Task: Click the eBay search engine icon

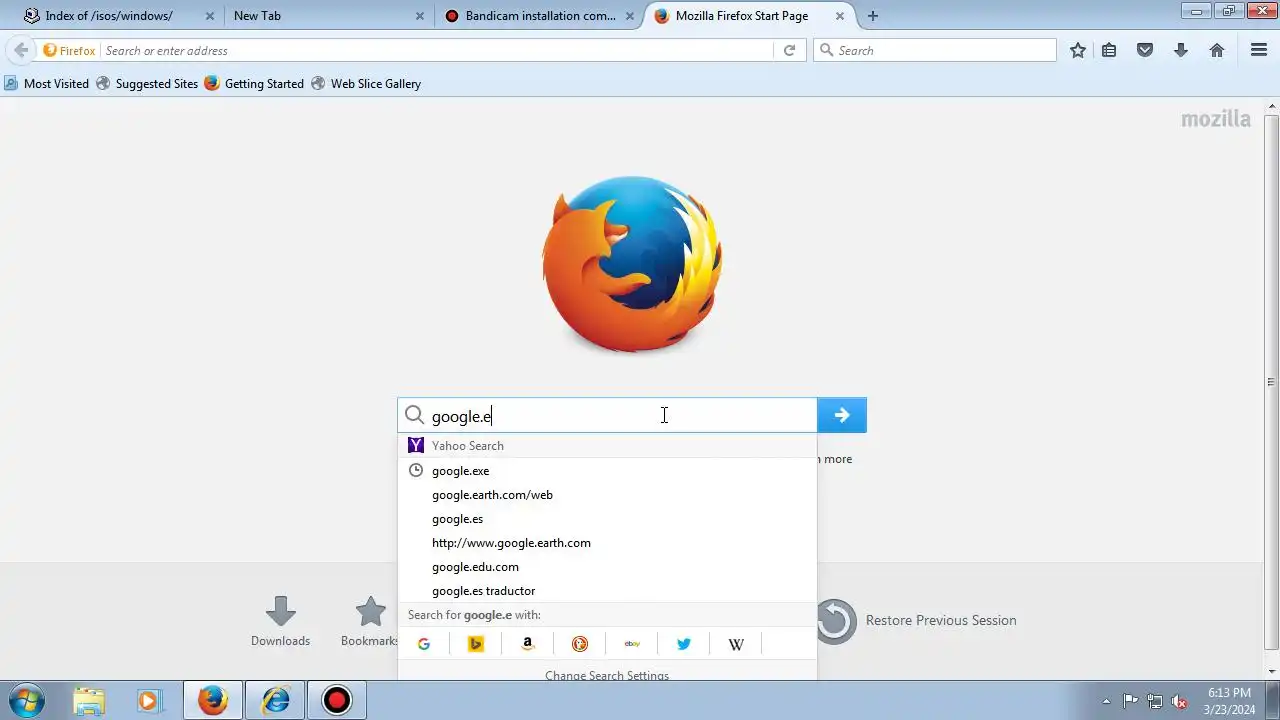Action: click(x=632, y=644)
